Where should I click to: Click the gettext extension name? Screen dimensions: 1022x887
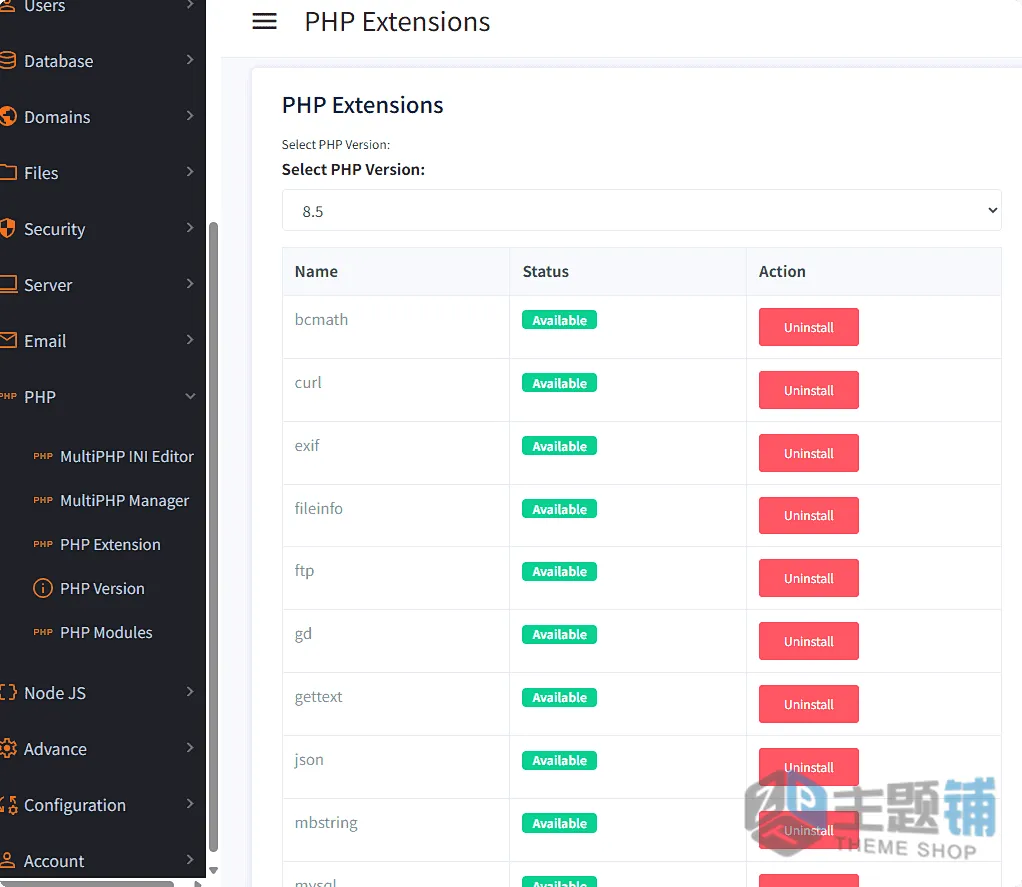[318, 697]
